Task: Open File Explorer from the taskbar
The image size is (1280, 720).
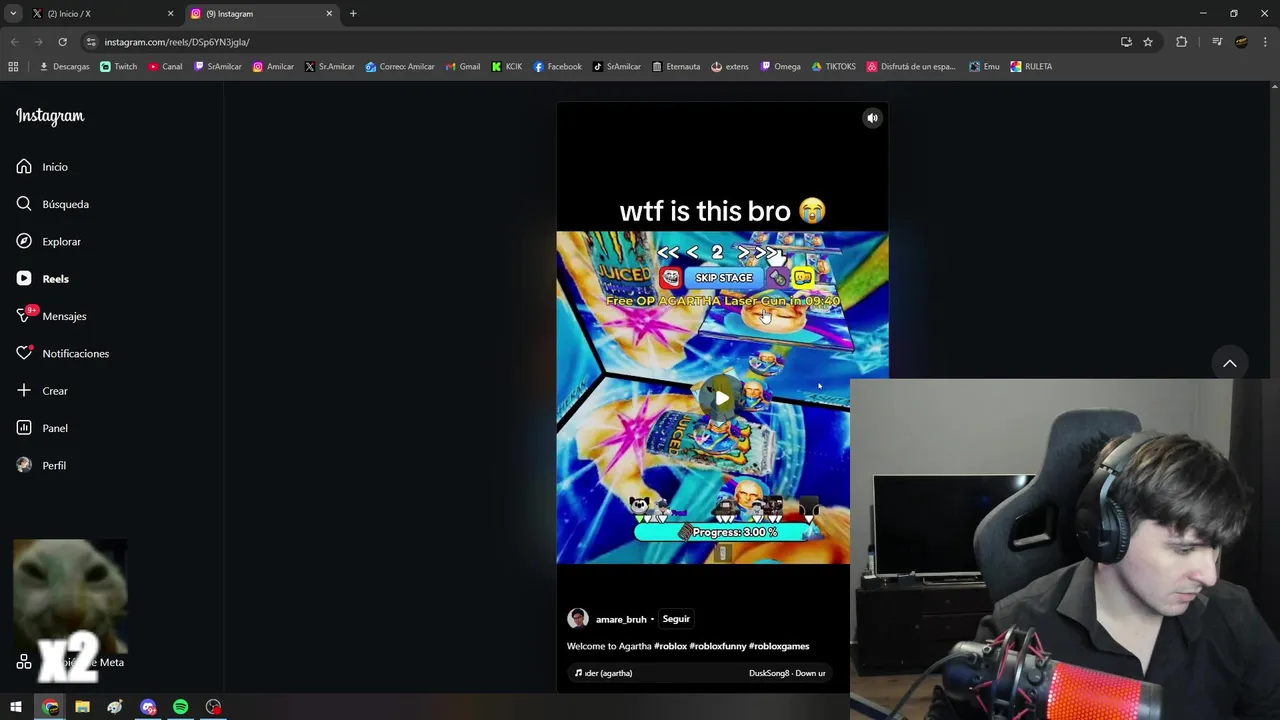Action: tap(83, 707)
